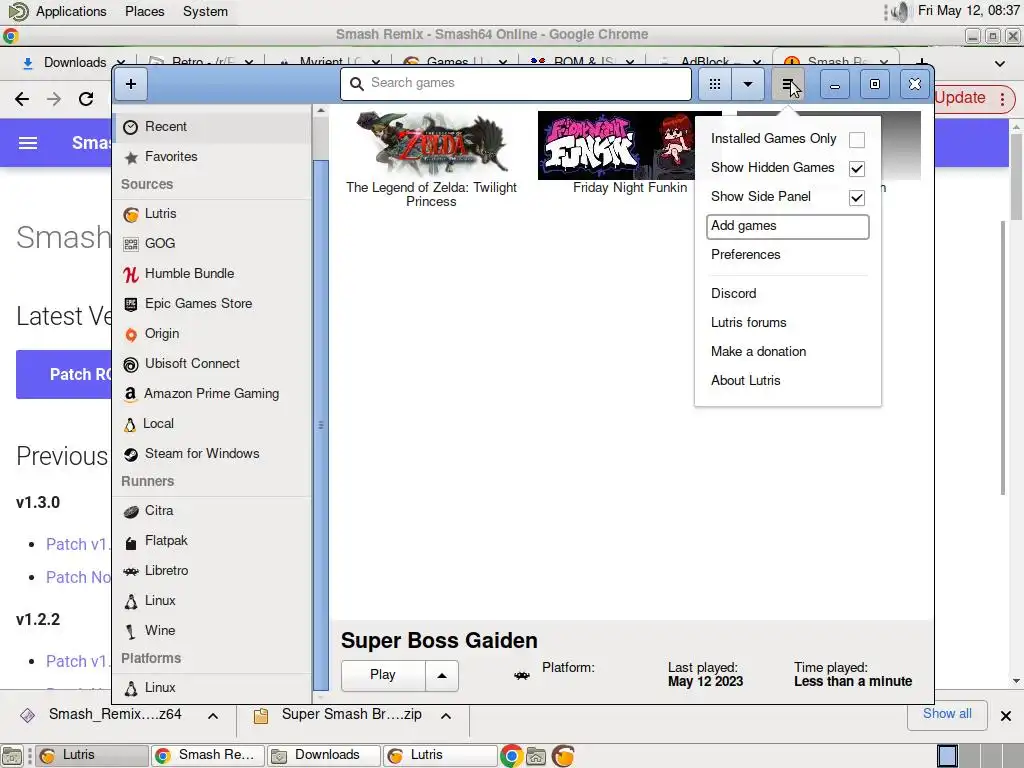Open the Chrome three-dot menu

(1002, 99)
